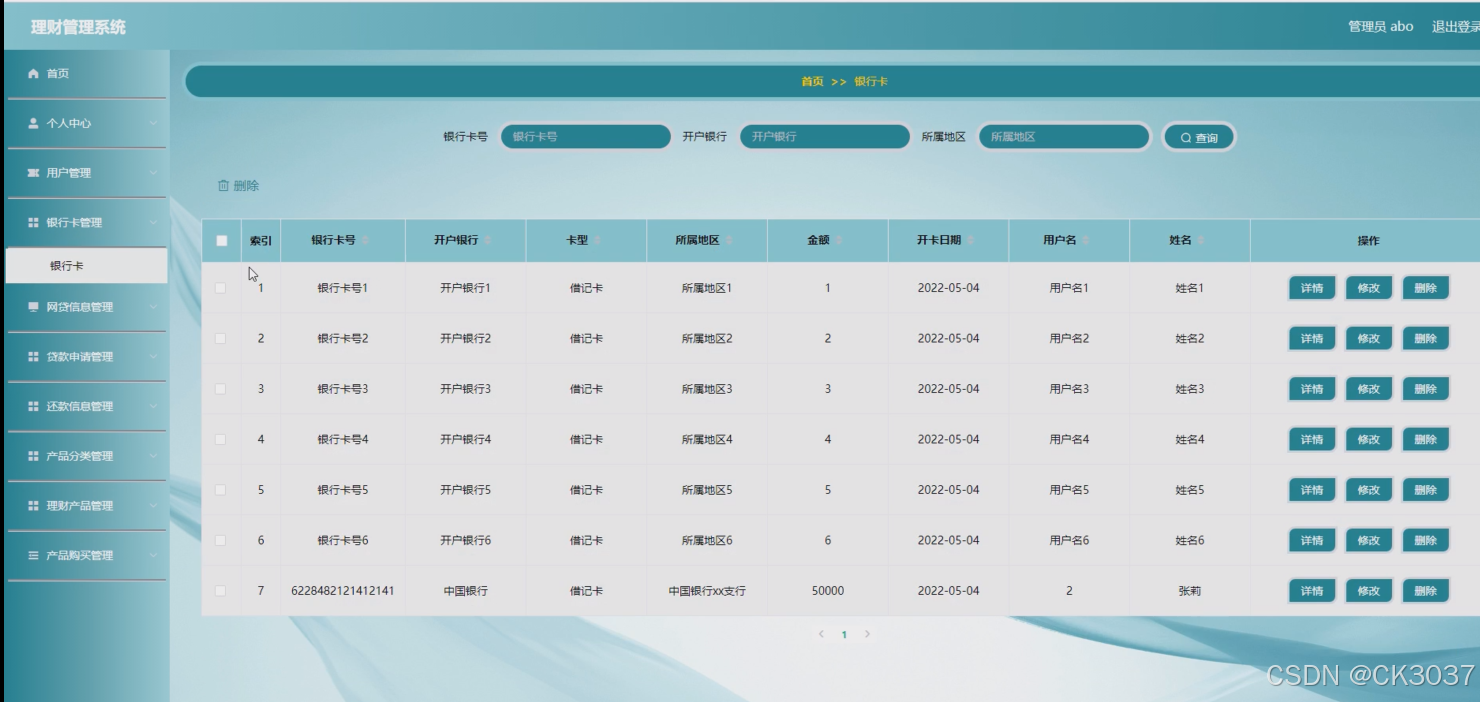
Task: Expand 贷款申请管理 via its chevron
Action: click(x=153, y=357)
